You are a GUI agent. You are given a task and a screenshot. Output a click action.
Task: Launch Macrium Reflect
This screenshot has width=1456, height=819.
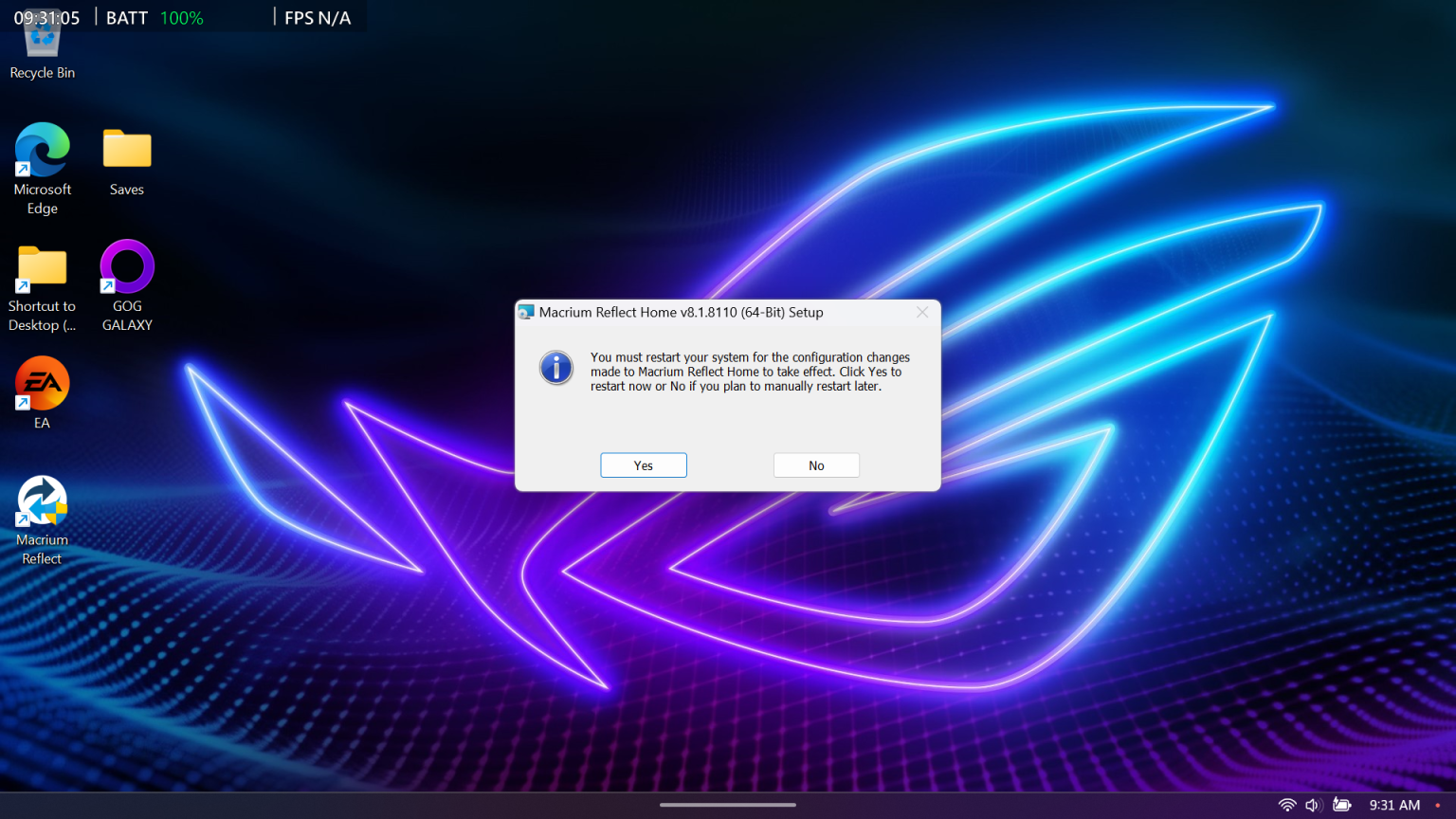[42, 500]
